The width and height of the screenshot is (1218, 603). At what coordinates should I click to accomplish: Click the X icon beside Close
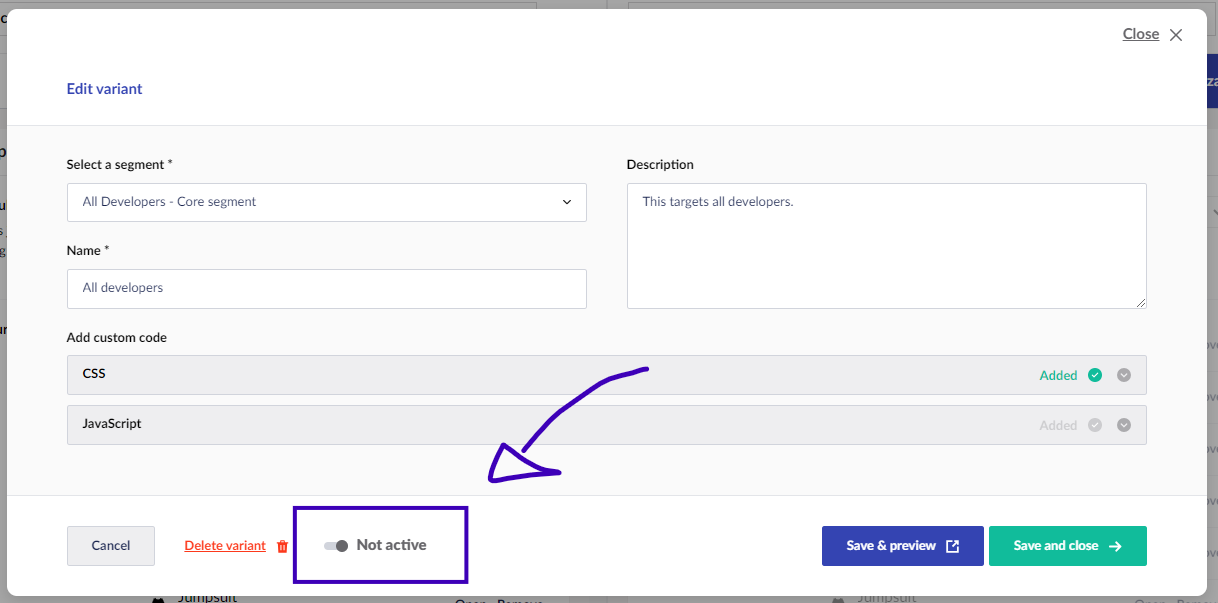[1176, 35]
